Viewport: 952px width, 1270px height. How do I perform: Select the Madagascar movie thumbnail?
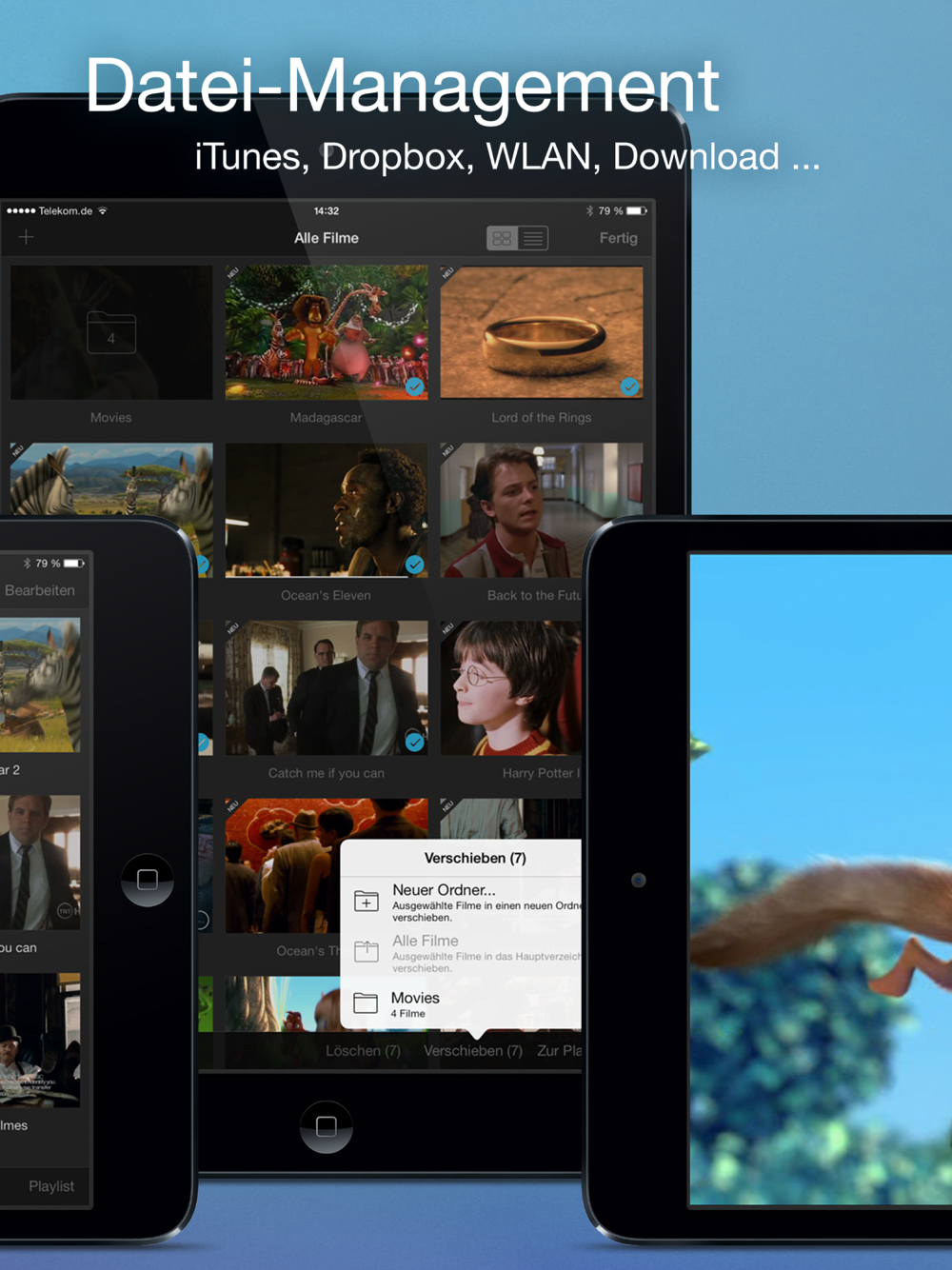point(327,332)
